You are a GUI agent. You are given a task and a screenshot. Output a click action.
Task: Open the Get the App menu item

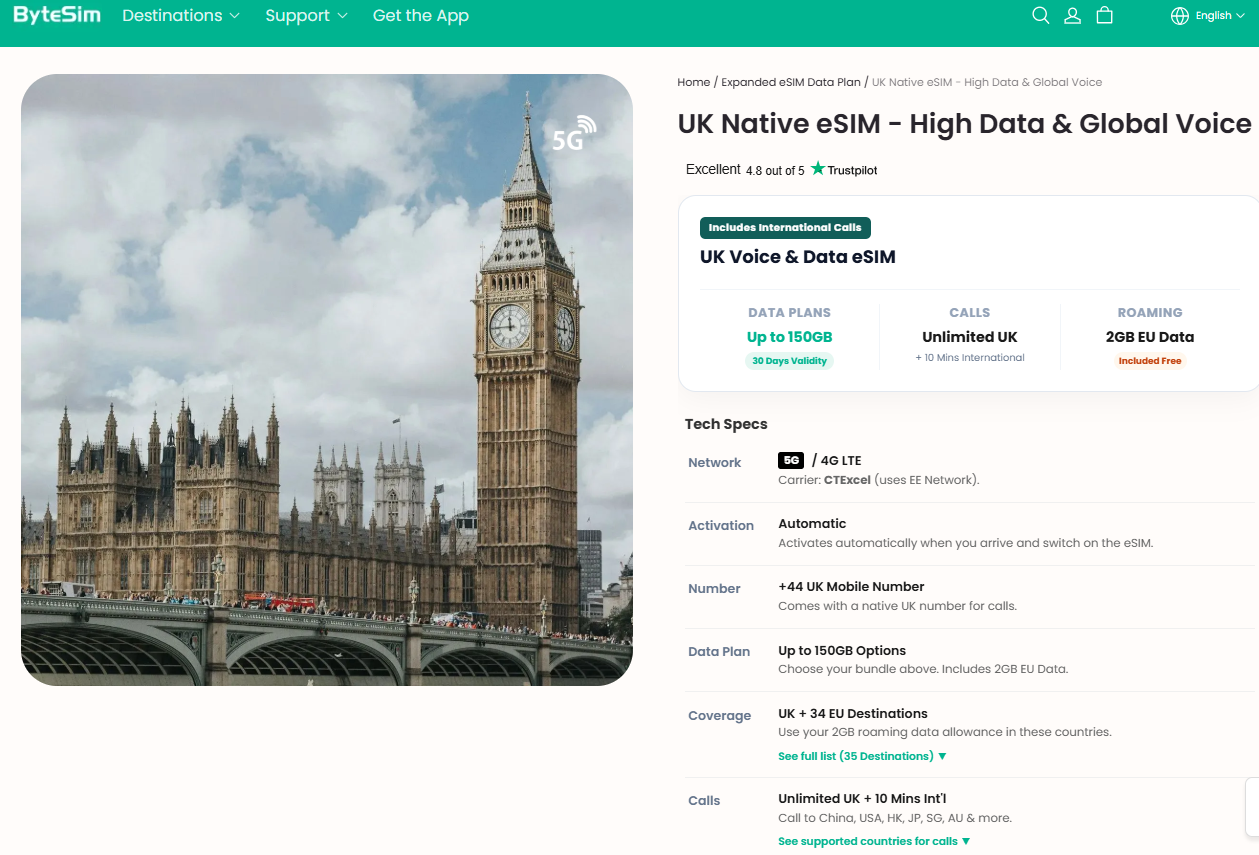420,15
